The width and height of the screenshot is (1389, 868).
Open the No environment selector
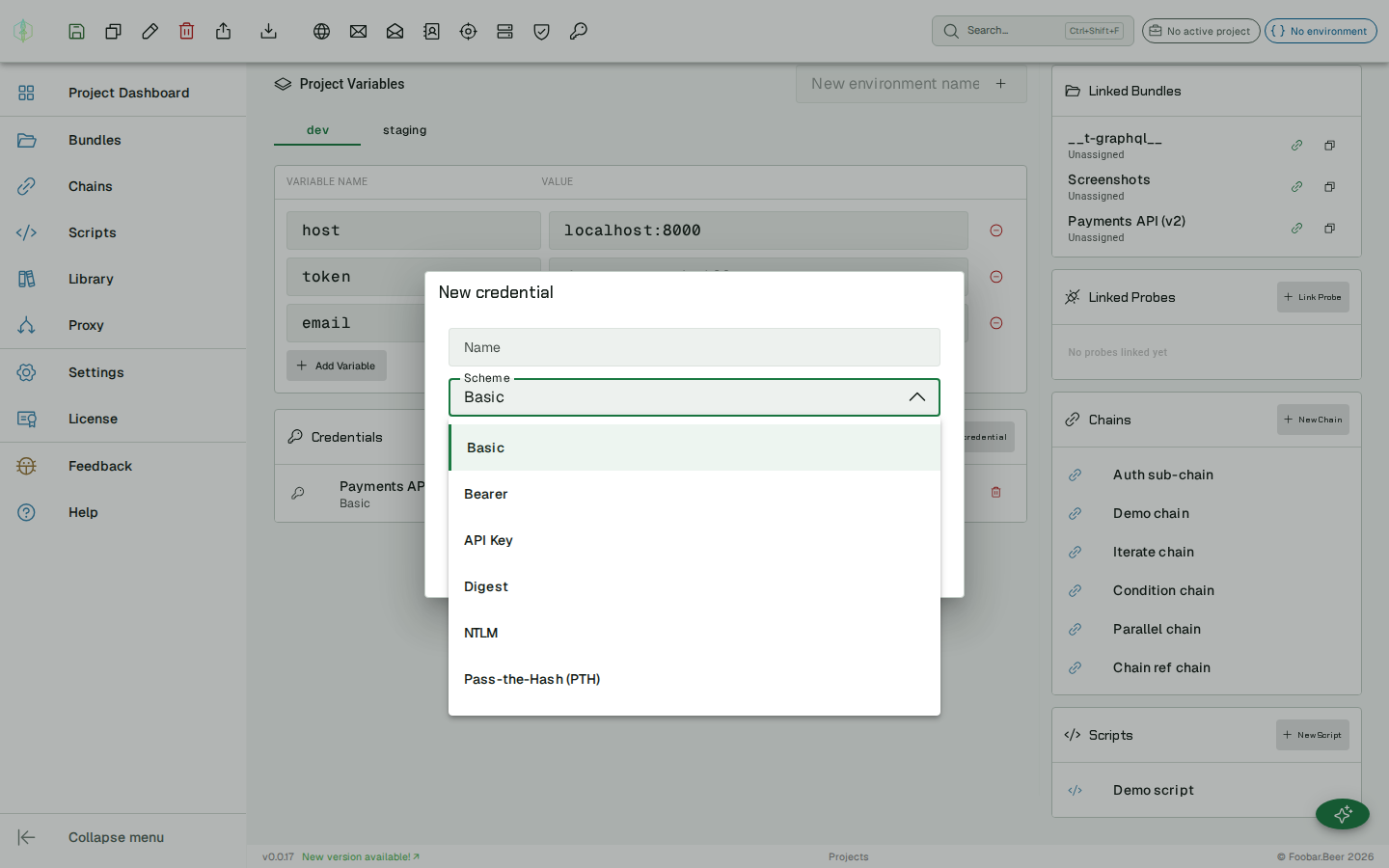click(x=1321, y=31)
